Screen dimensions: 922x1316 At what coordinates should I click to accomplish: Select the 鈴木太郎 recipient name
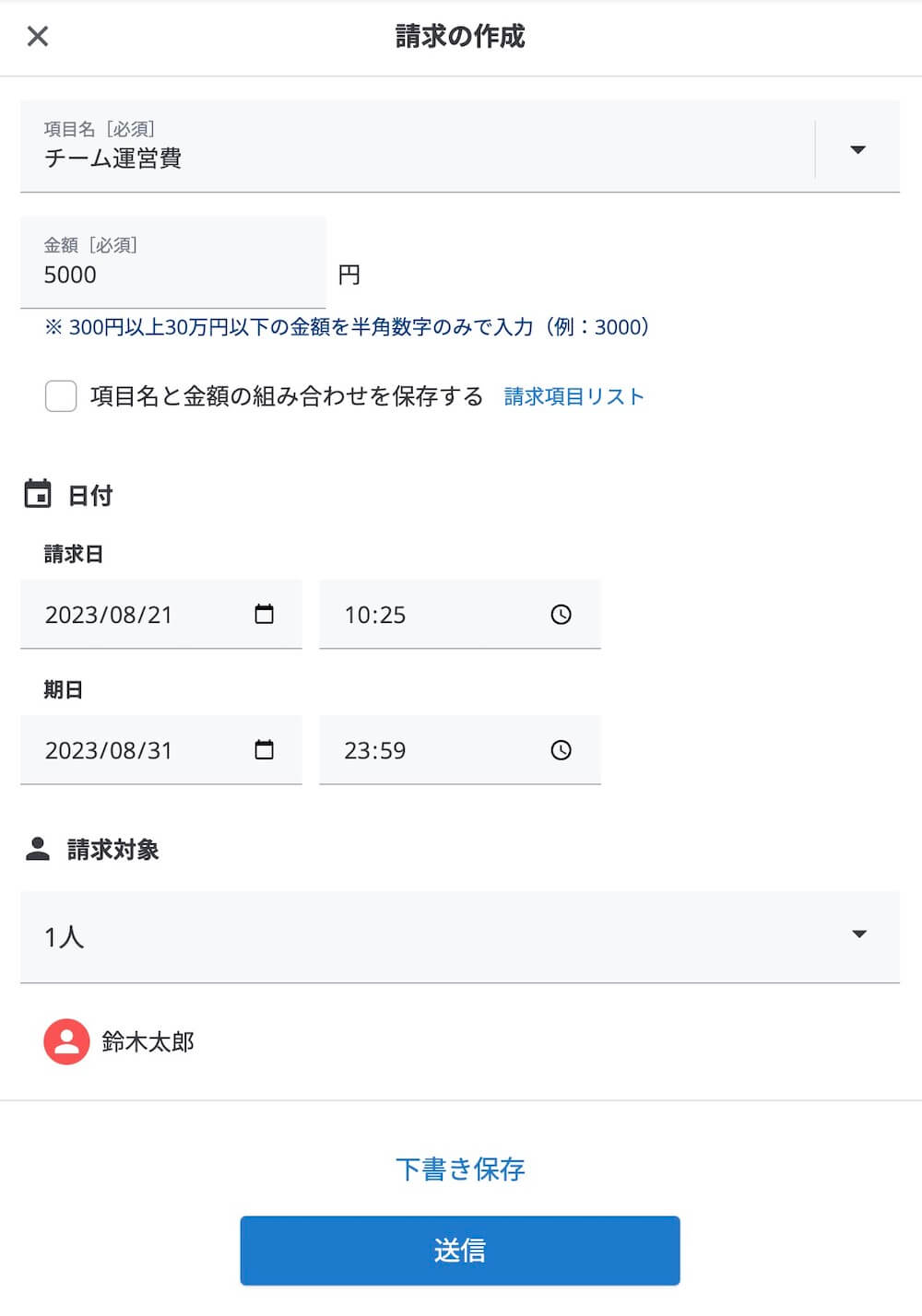(148, 1041)
